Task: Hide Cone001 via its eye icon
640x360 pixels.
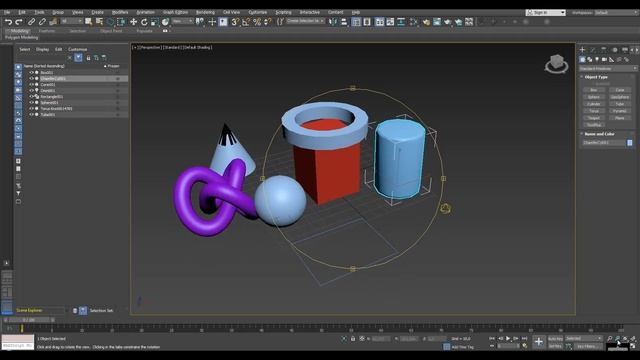Action: tap(31, 84)
